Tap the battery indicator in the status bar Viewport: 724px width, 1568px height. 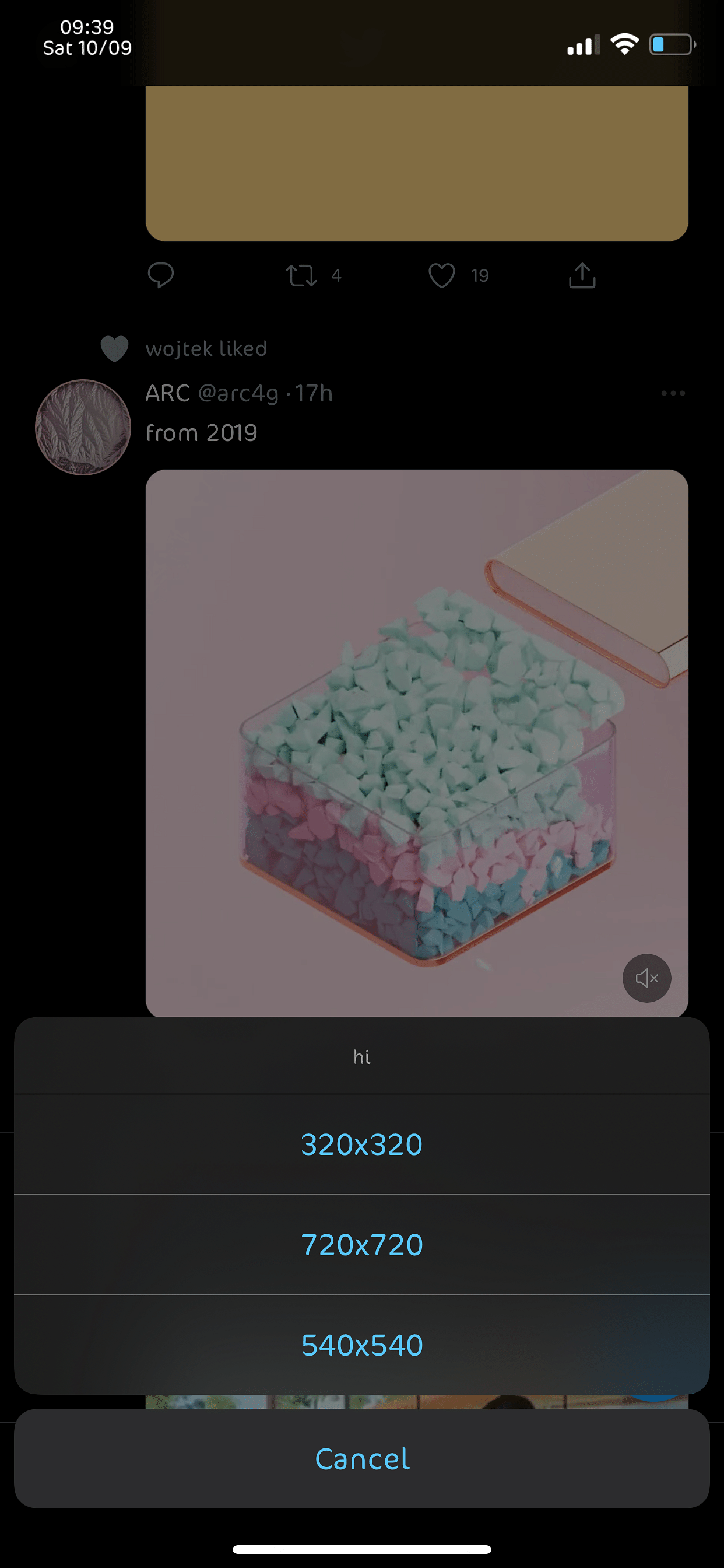coord(672,44)
